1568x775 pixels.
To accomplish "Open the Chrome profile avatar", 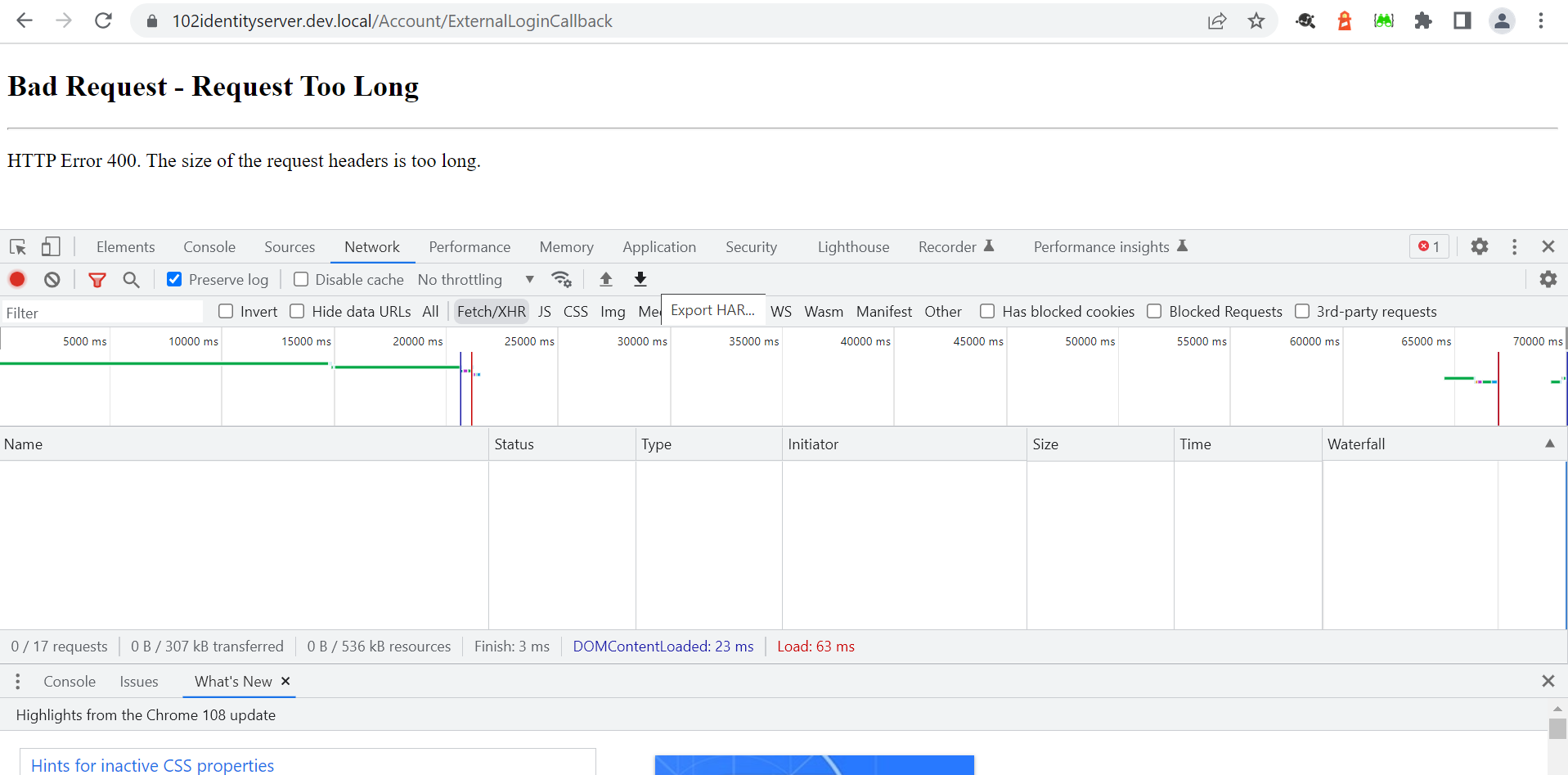I will 1502,21.
